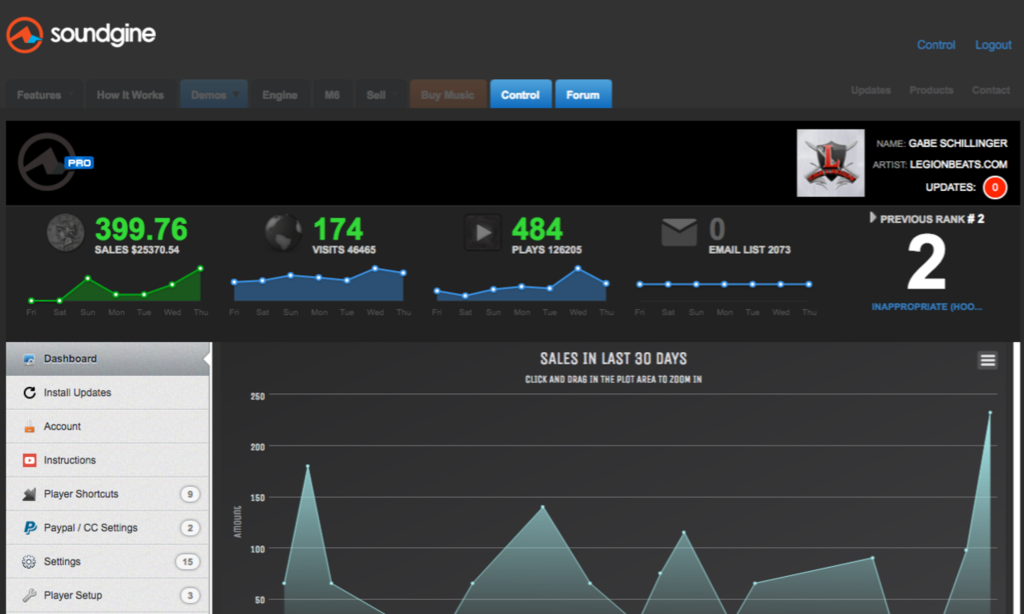This screenshot has width=1024, height=614.
Task: Click the 399.76 sales figure
Action: coord(141,229)
